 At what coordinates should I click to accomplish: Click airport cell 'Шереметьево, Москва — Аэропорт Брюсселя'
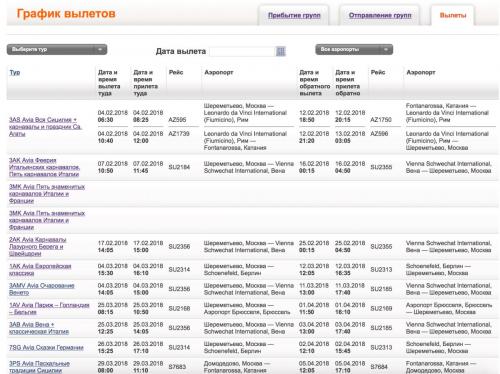click(x=247, y=308)
